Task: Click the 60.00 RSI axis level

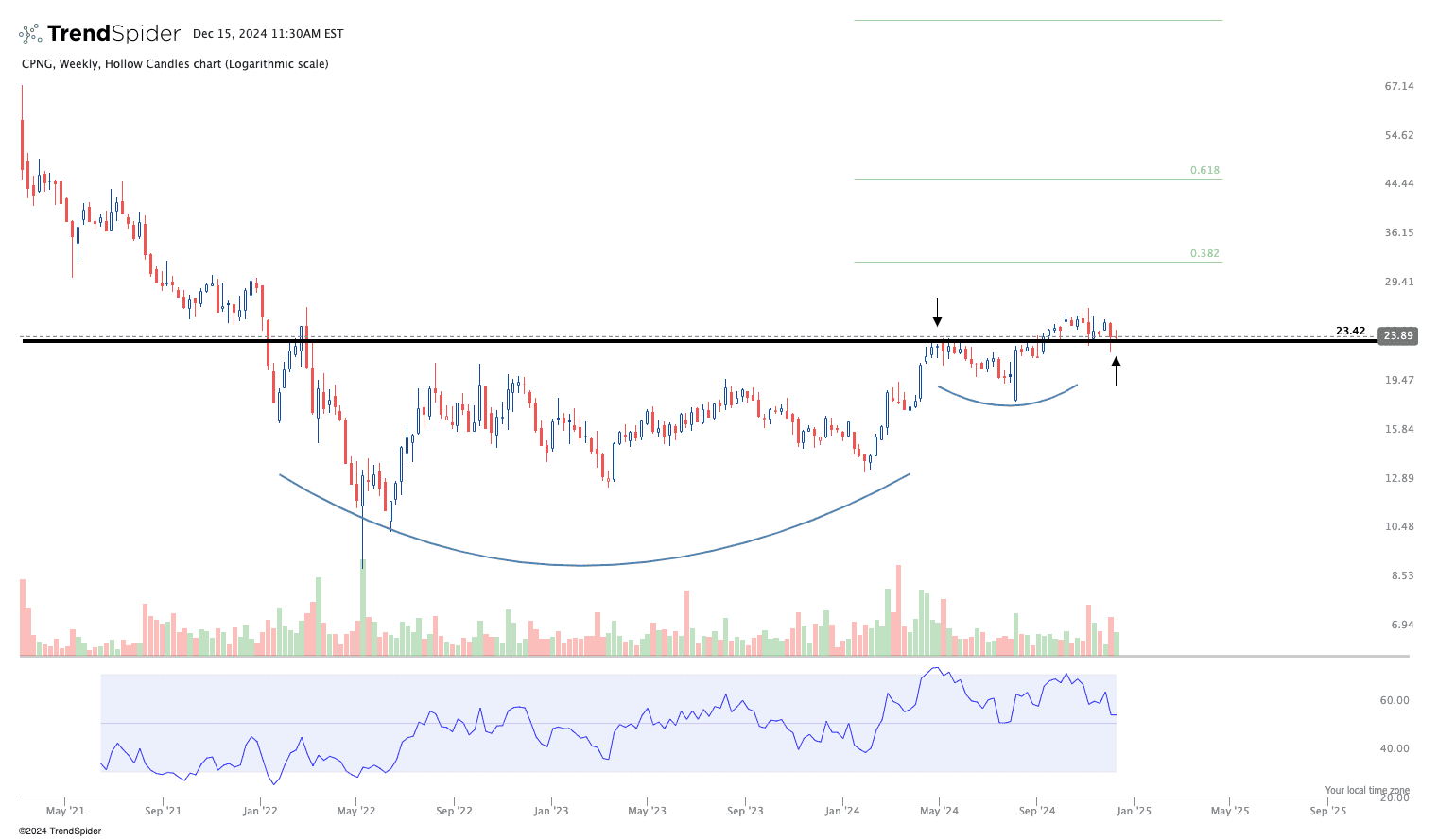Action: coord(1395,700)
